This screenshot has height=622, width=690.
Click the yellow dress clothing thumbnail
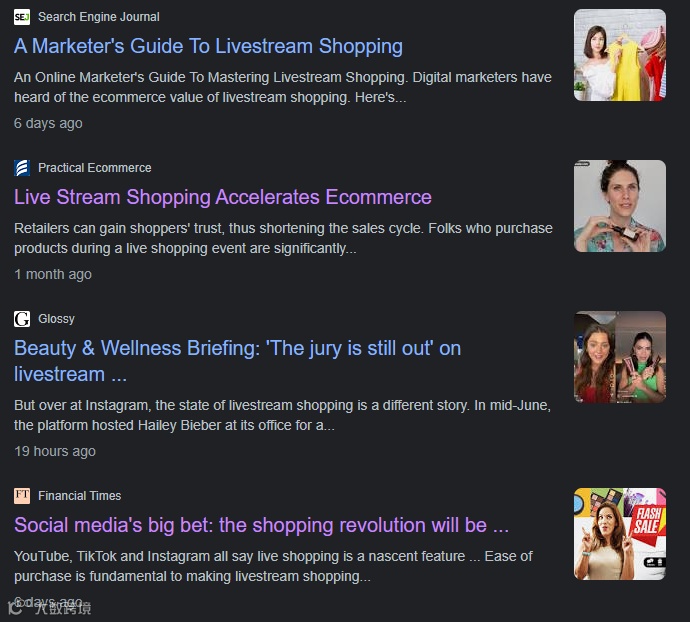pos(620,55)
